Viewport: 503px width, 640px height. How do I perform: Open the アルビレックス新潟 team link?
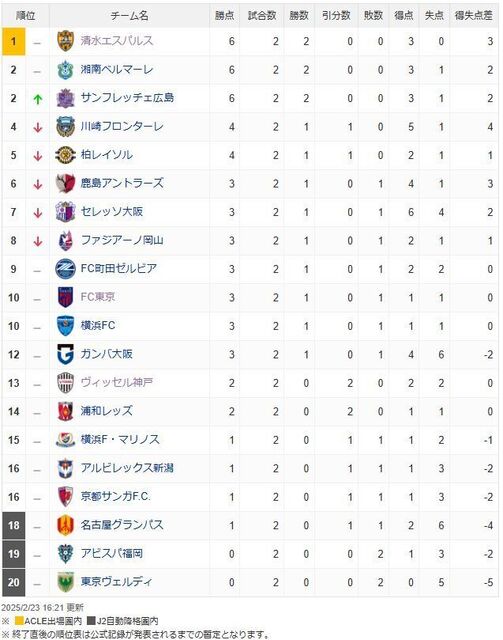(127, 468)
